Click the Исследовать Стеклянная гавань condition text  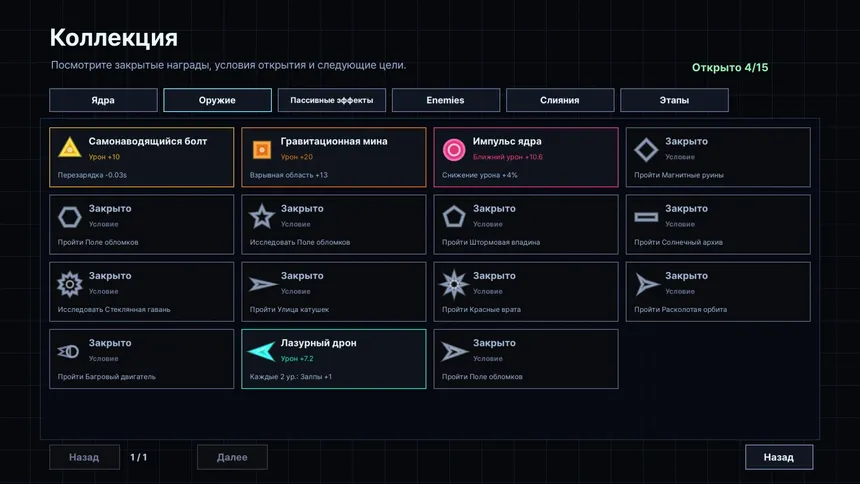tap(114, 309)
